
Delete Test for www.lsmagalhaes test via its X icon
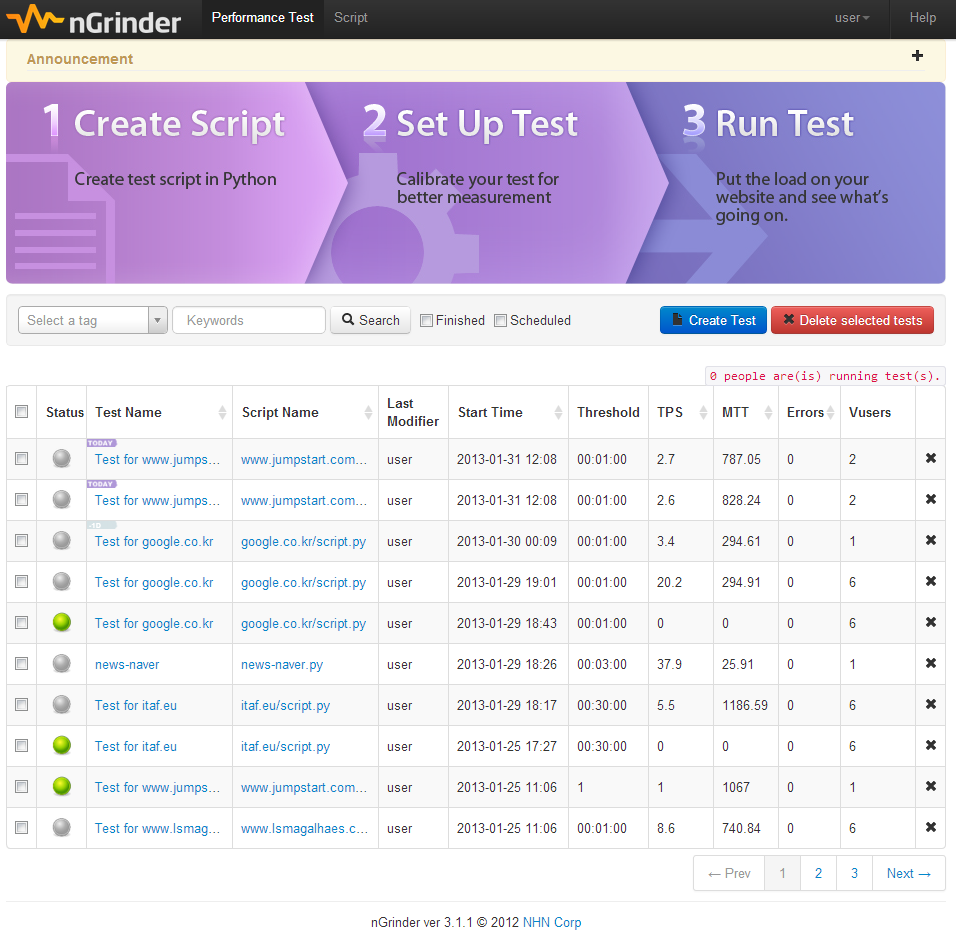(930, 827)
